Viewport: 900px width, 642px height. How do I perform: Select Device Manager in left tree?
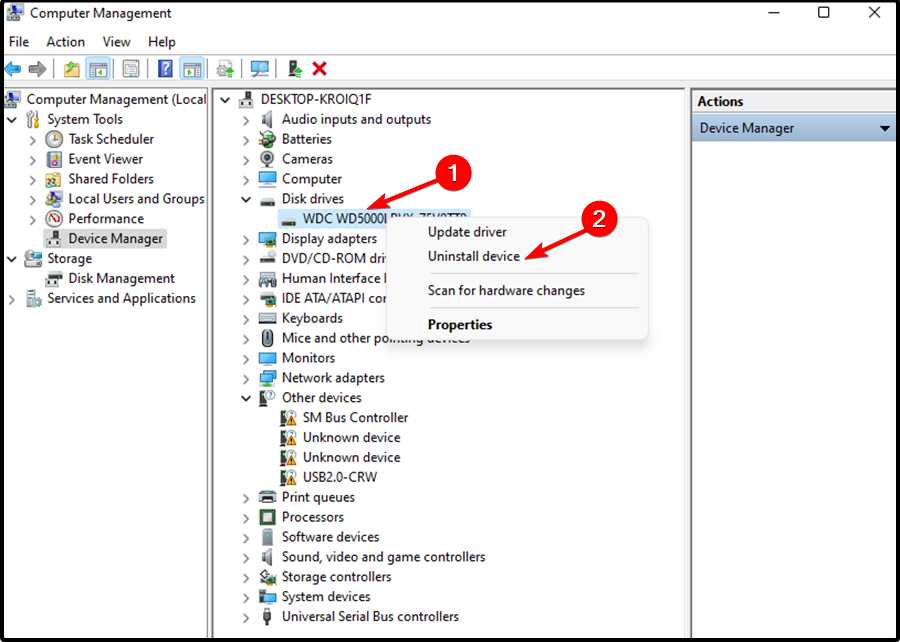pyautogui.click(x=116, y=239)
